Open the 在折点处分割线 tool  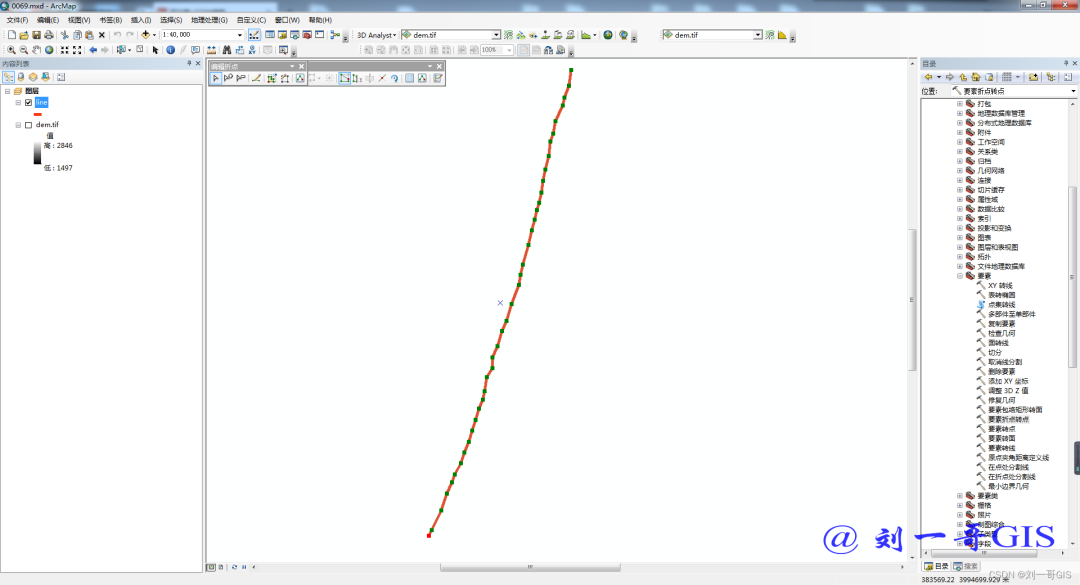(1011, 477)
